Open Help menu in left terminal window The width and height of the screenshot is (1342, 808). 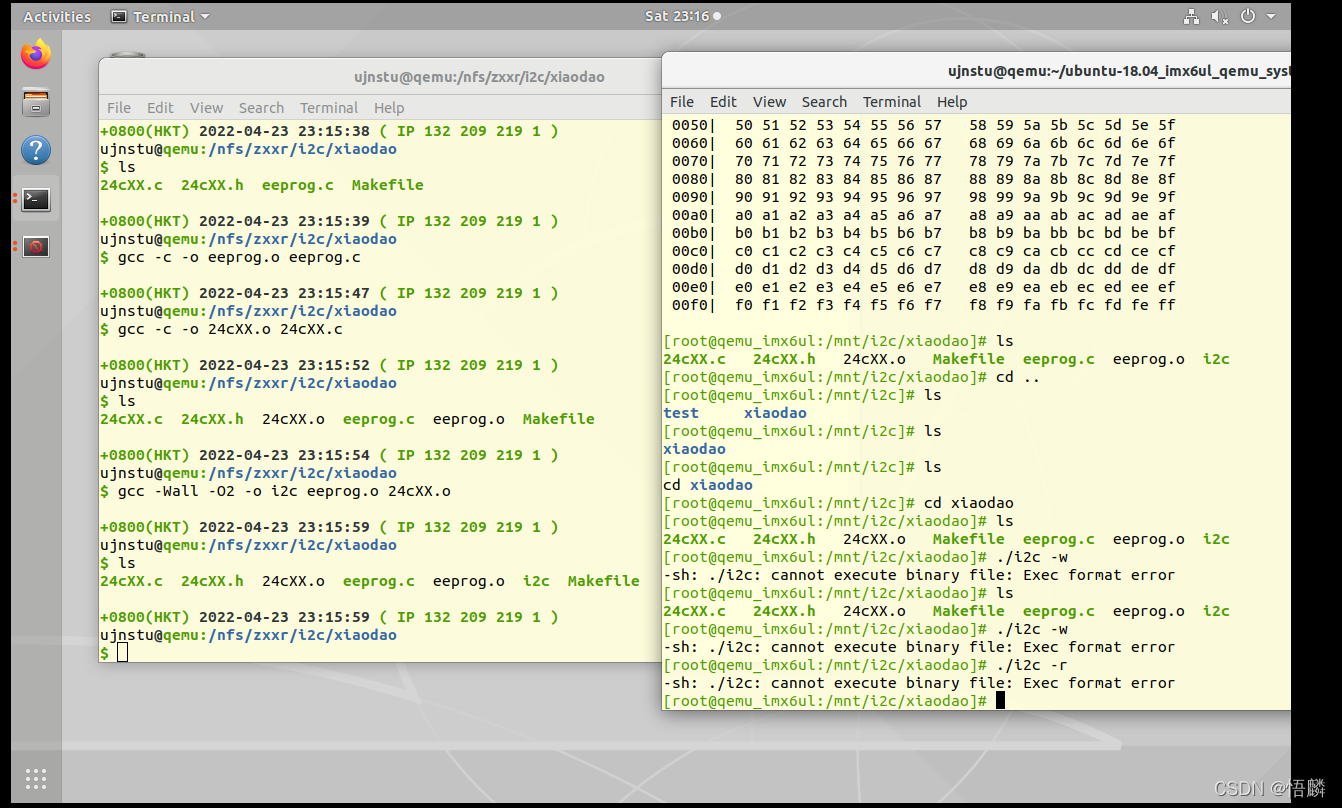[389, 108]
